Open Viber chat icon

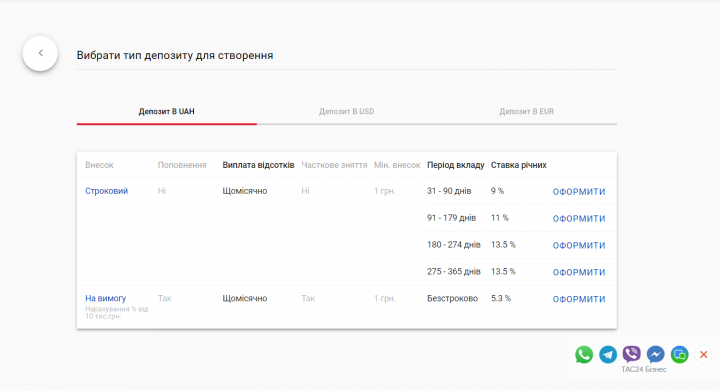[x=632, y=354]
